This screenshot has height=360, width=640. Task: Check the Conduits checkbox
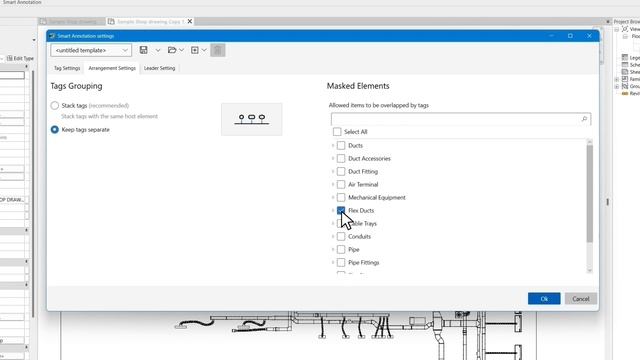tap(341, 236)
